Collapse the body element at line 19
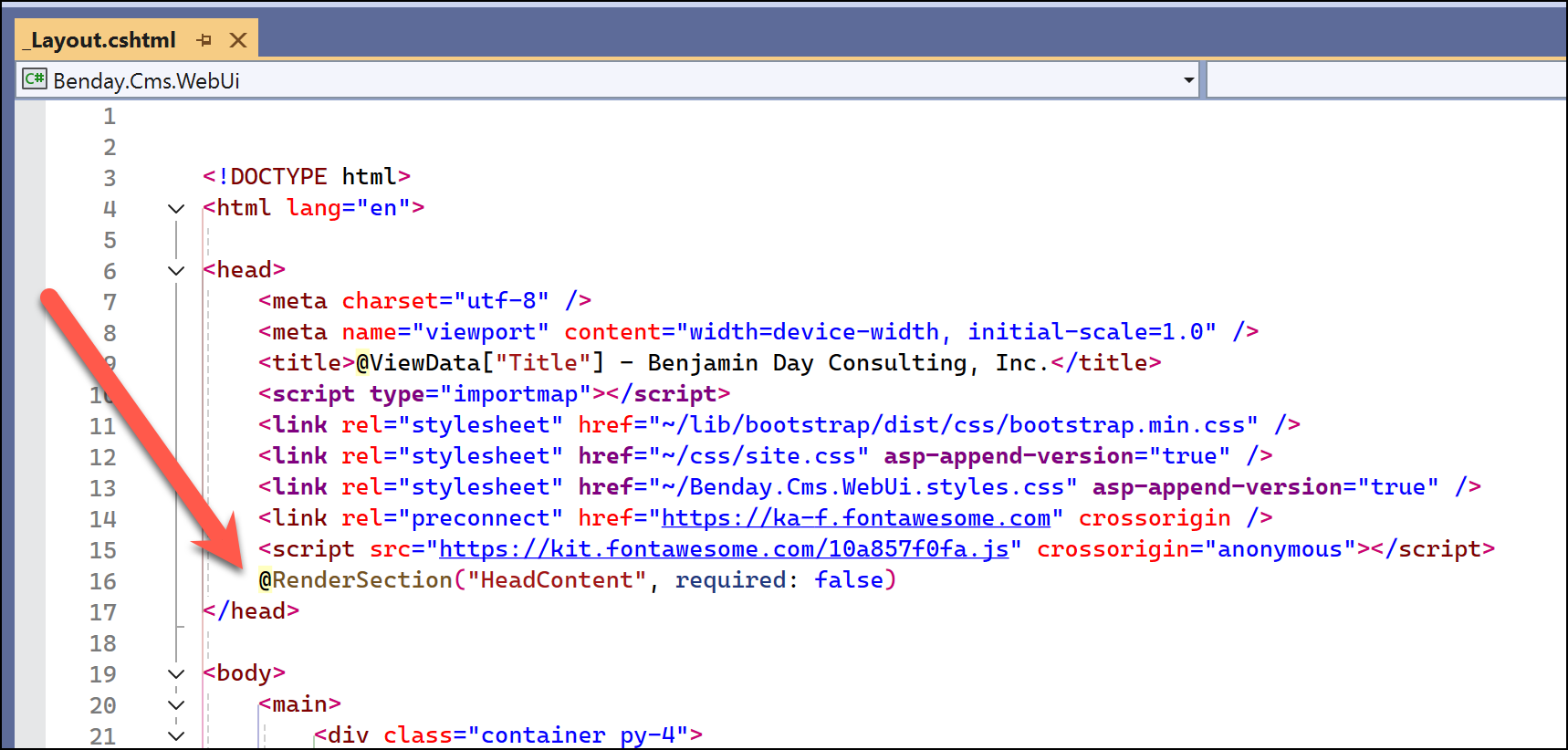 click(x=176, y=674)
